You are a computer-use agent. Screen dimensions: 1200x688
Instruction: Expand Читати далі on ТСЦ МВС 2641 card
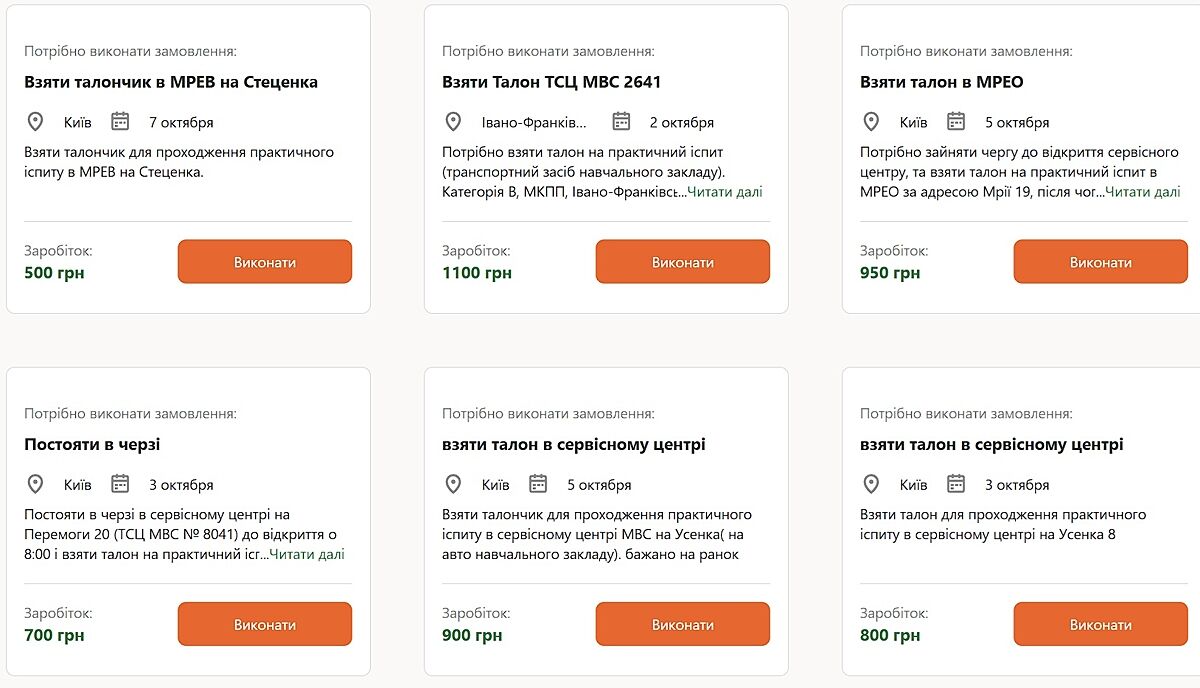(724, 192)
